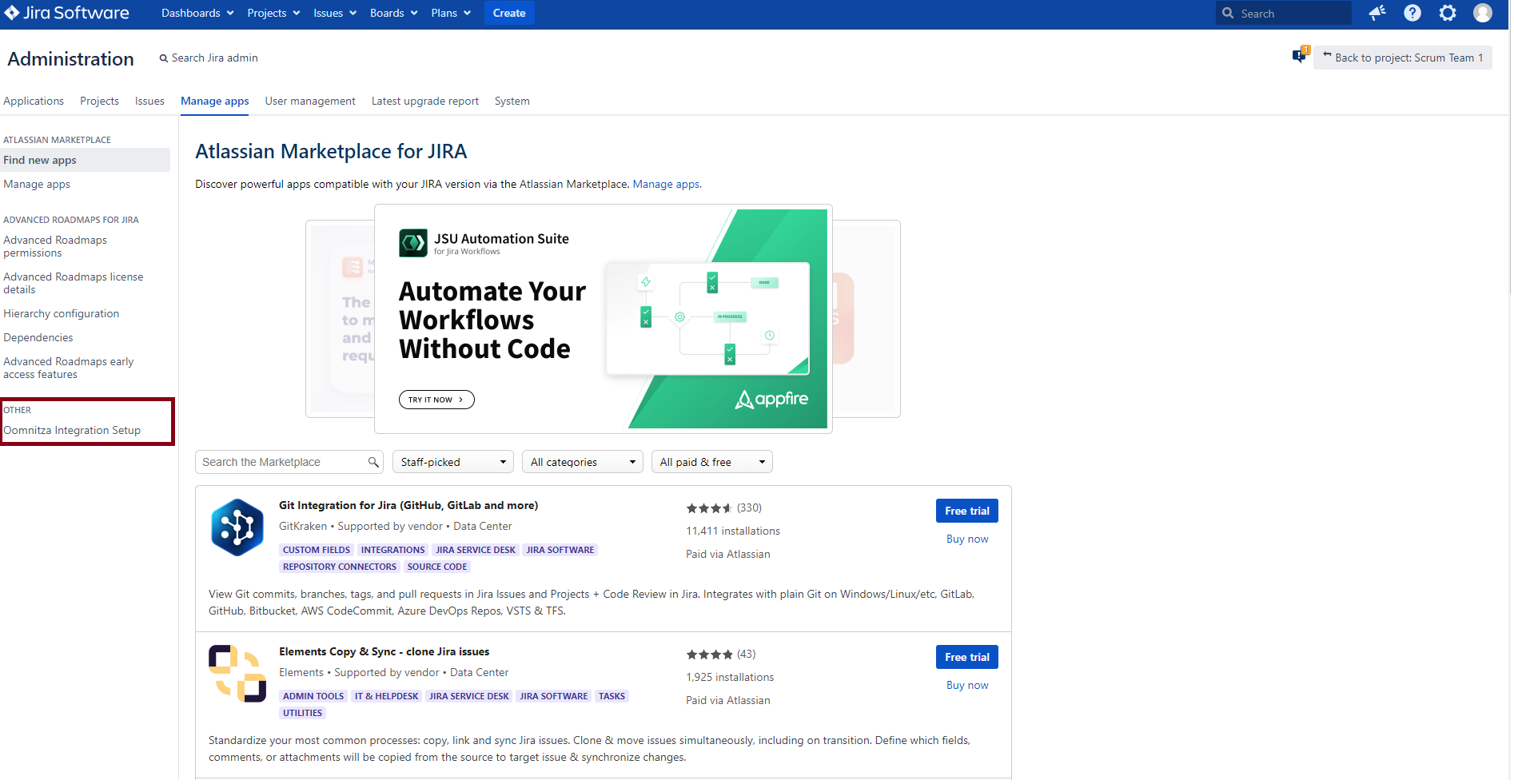Image resolution: width=1514 pixels, height=784 pixels.
Task: Open the Dashboards menu
Action: pos(197,13)
